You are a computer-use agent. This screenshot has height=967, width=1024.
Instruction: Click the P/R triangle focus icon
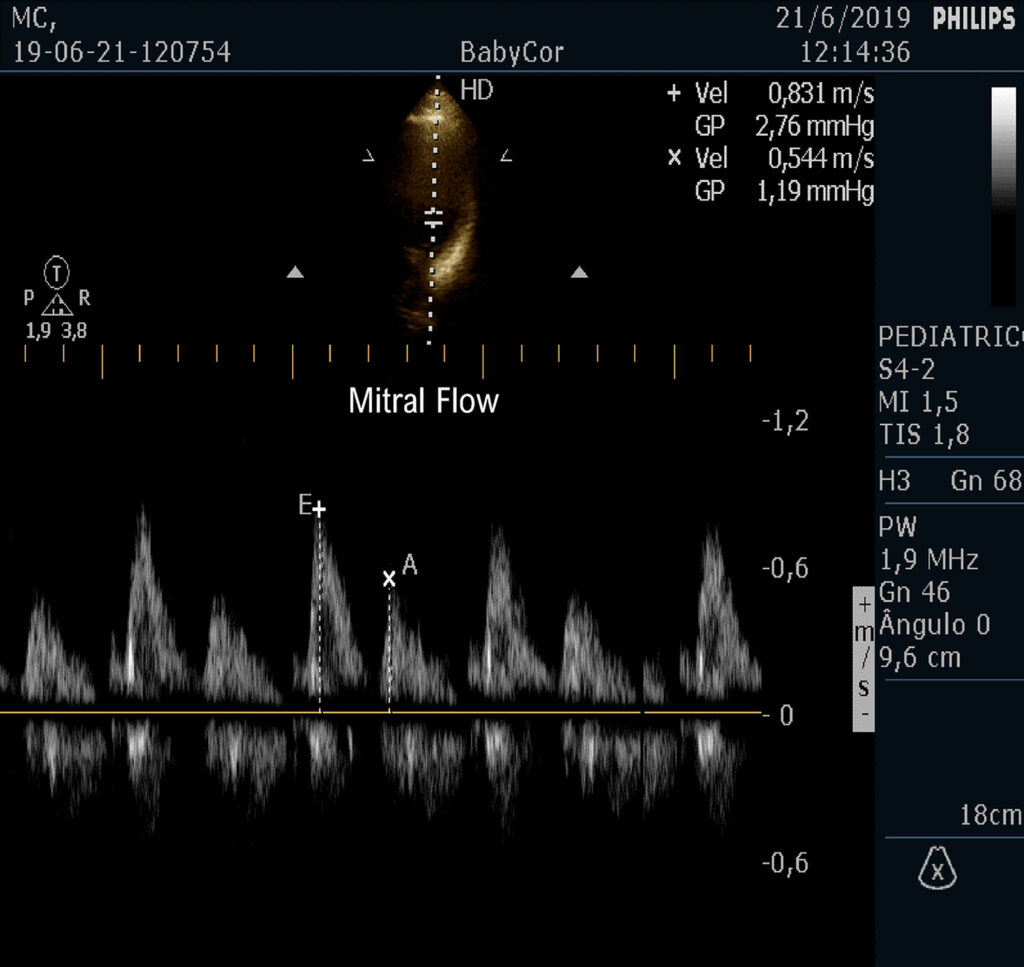(x=57, y=305)
